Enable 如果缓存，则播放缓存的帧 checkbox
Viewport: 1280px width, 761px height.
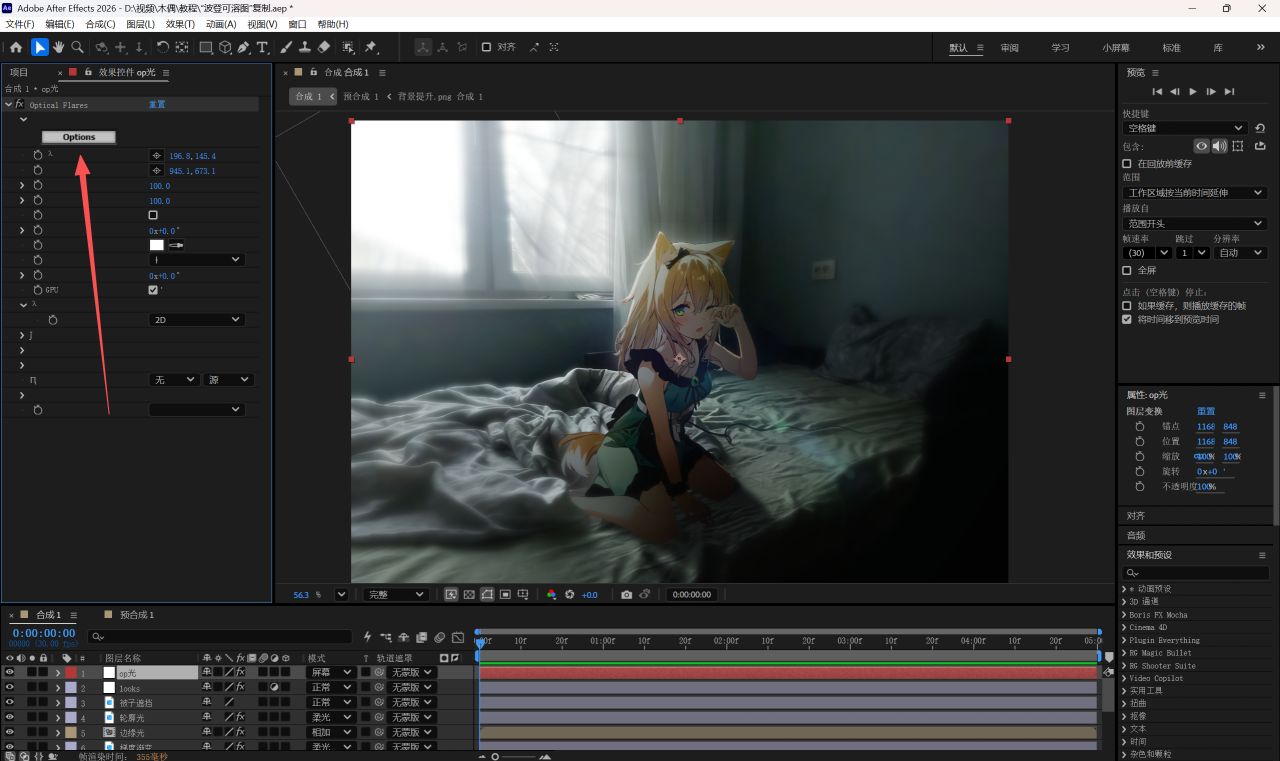pyautogui.click(x=1127, y=306)
